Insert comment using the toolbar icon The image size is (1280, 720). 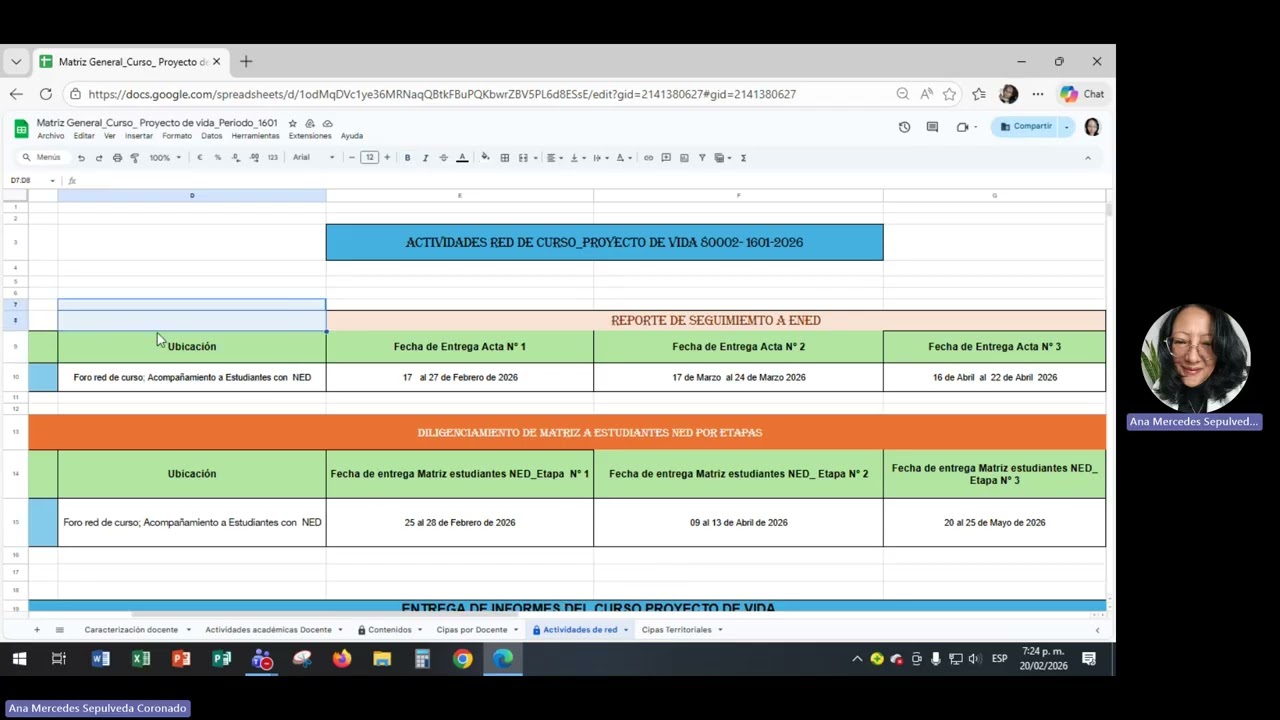[666, 158]
